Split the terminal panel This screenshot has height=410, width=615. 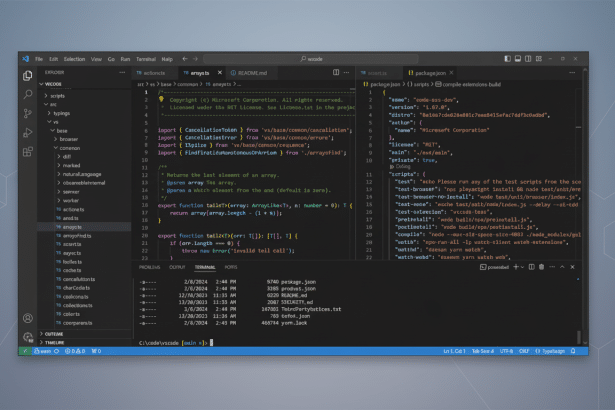click(531, 267)
